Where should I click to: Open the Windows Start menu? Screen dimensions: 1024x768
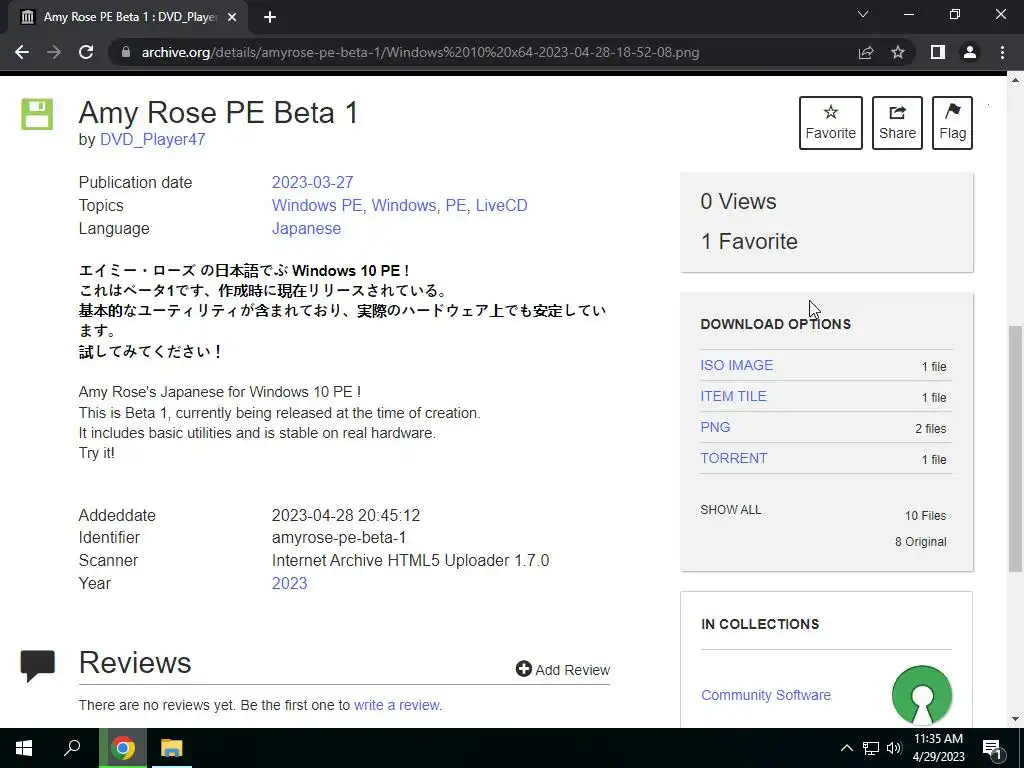click(x=24, y=748)
